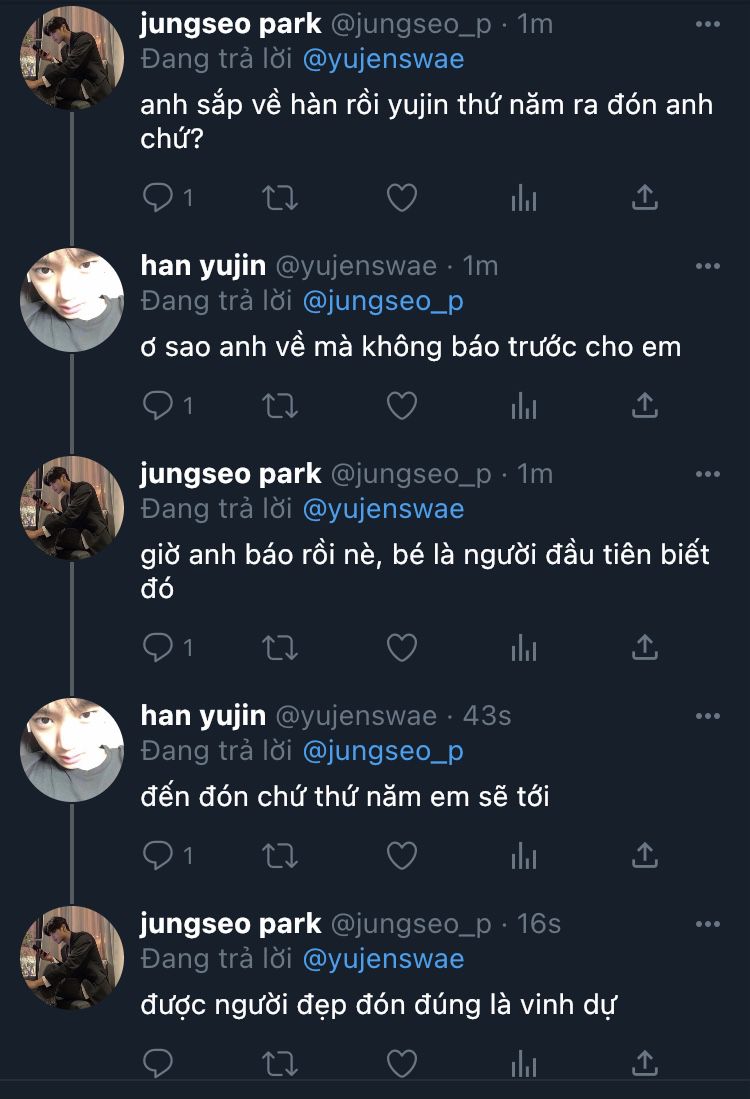Viewport: 750px width, 1099px height.
Task: Open more options on "ơ sao anh về" tweet
Action: [x=707, y=266]
